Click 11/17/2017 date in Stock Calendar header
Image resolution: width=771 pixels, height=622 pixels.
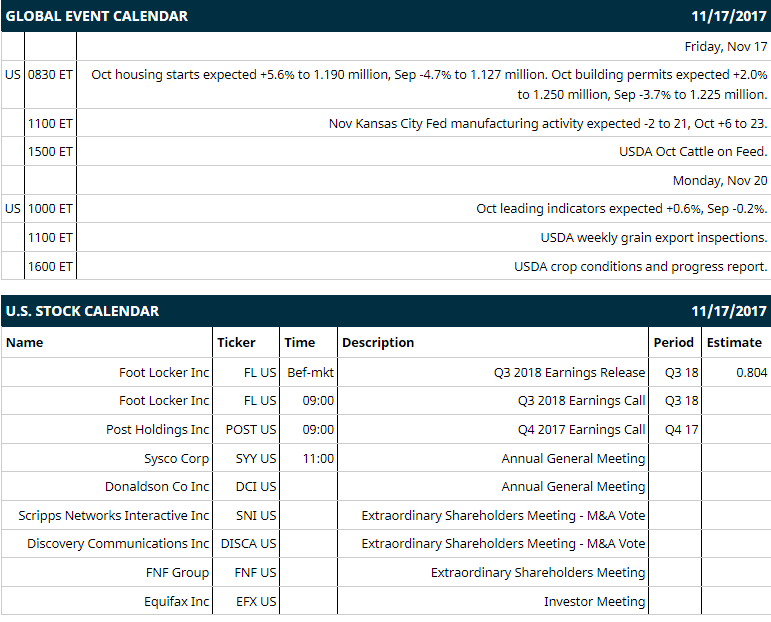point(729,311)
